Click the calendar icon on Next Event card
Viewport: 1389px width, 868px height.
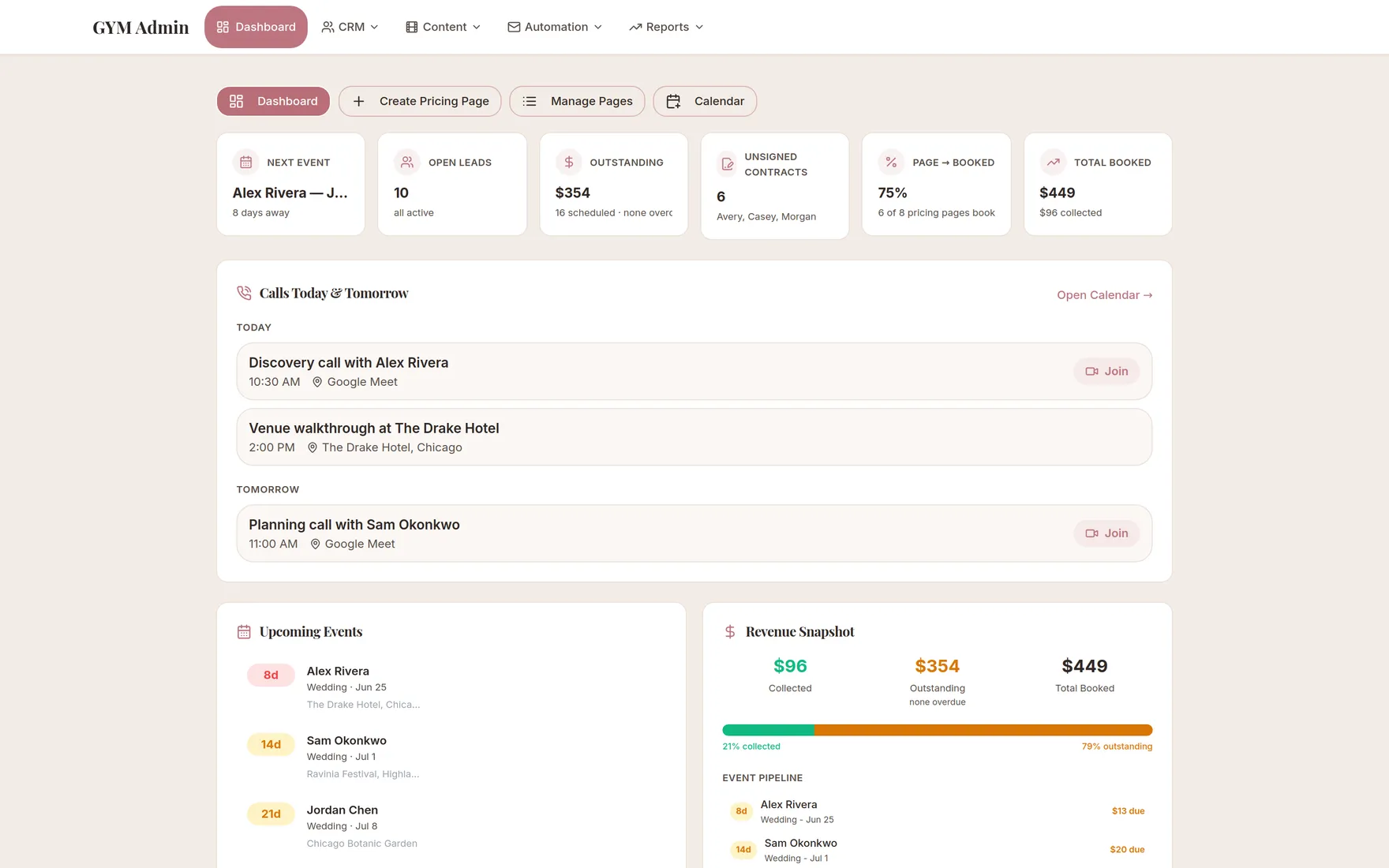coord(246,162)
